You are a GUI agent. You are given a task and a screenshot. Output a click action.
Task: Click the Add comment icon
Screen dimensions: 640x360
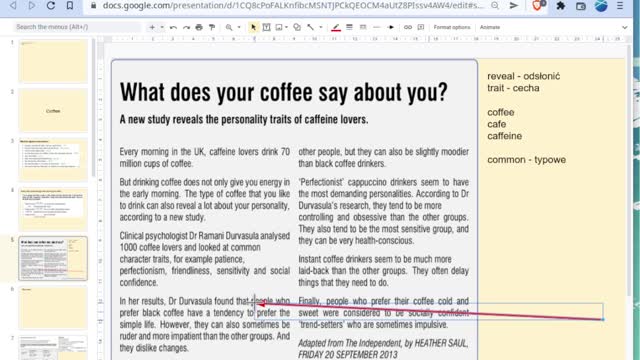coord(421,27)
